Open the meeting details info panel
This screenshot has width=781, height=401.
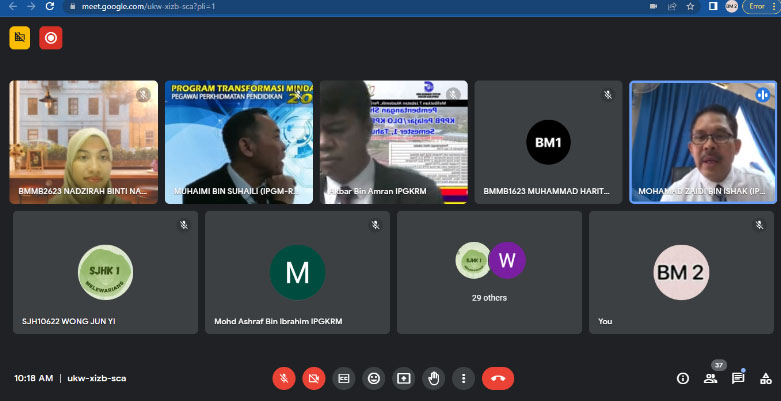point(683,378)
